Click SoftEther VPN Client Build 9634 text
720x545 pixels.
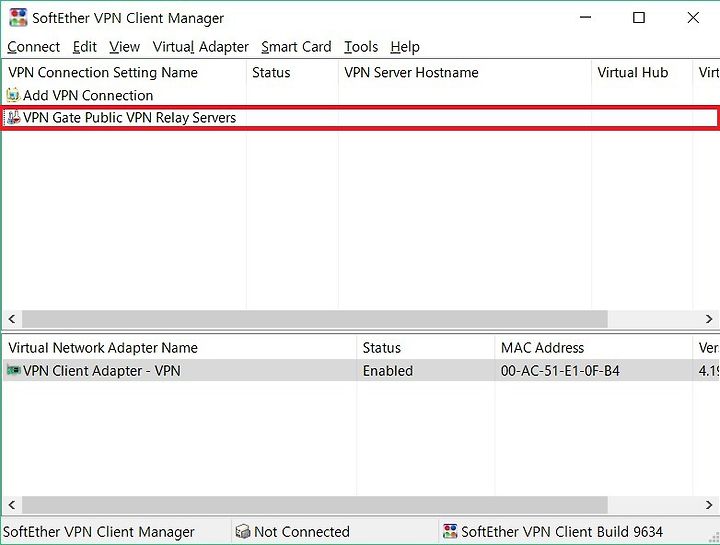coord(562,532)
